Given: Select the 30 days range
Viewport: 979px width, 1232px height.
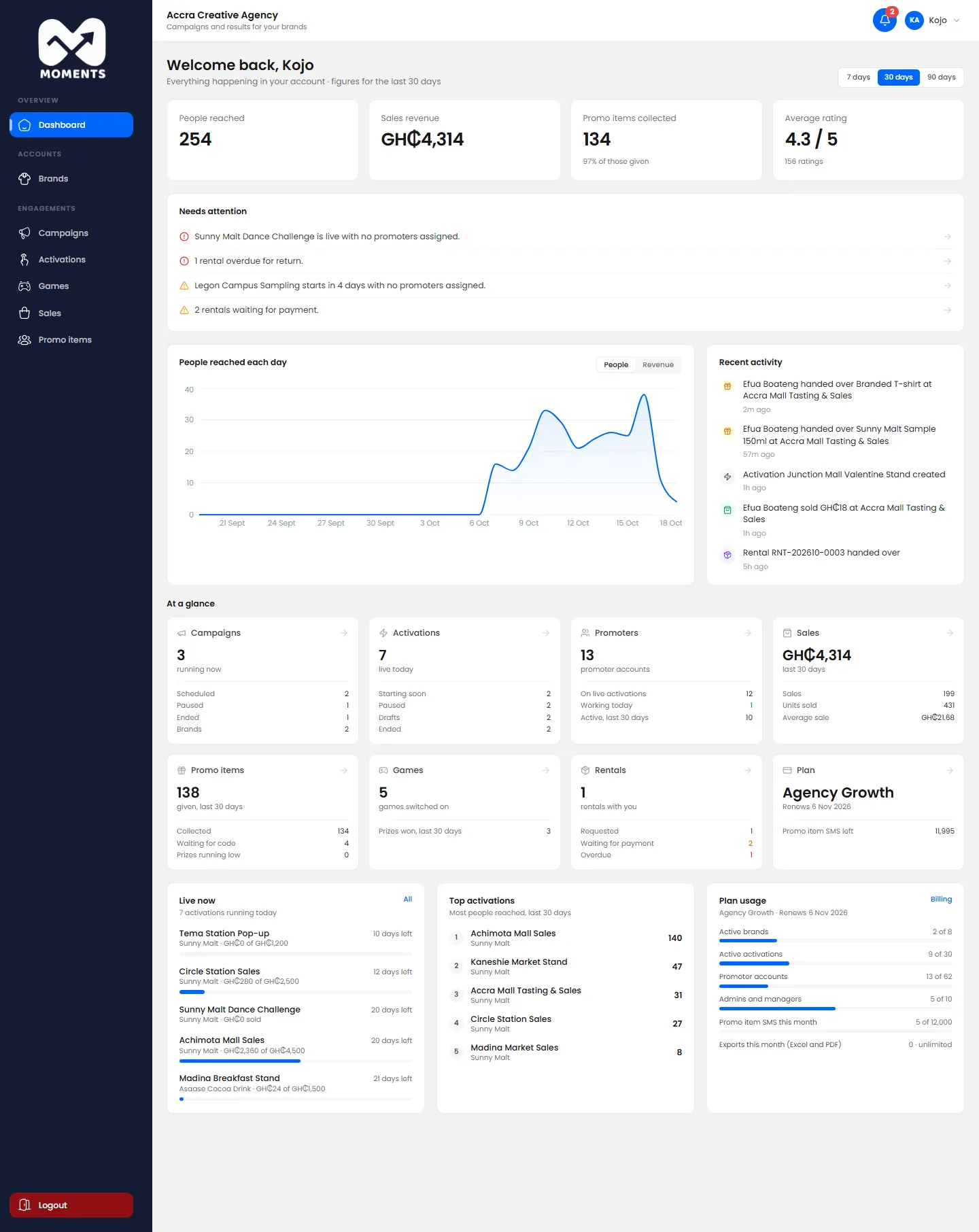Looking at the screenshot, I should pos(898,77).
